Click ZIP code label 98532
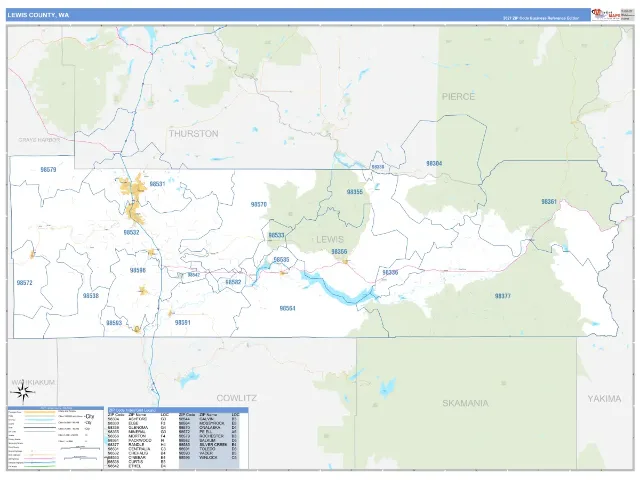The height and width of the screenshot is (480, 640). 131,233
